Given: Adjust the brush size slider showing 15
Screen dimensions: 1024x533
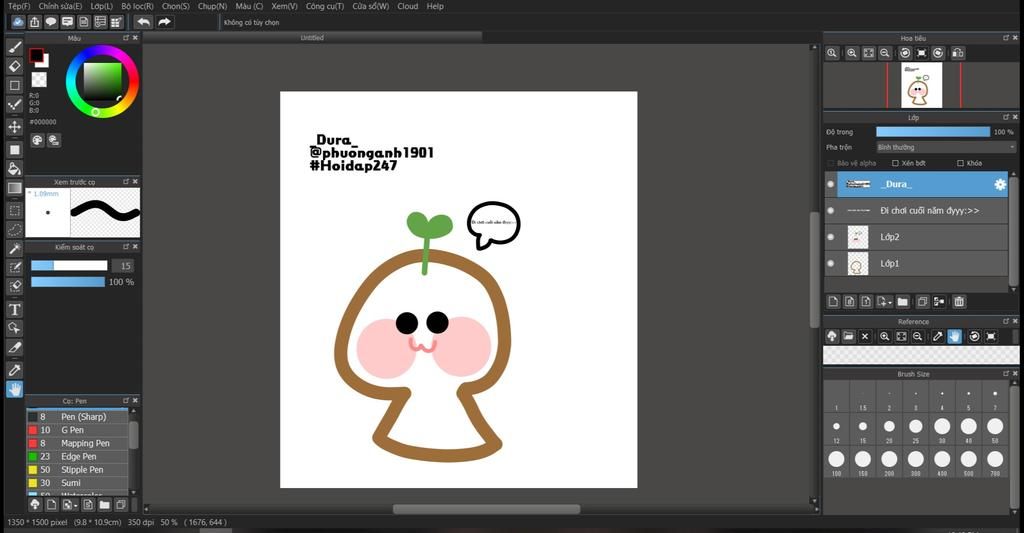Looking at the screenshot, I should pos(69,266).
